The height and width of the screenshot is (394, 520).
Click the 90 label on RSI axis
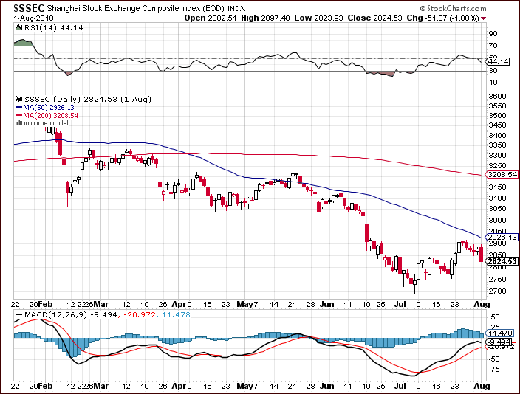[x=493, y=34]
